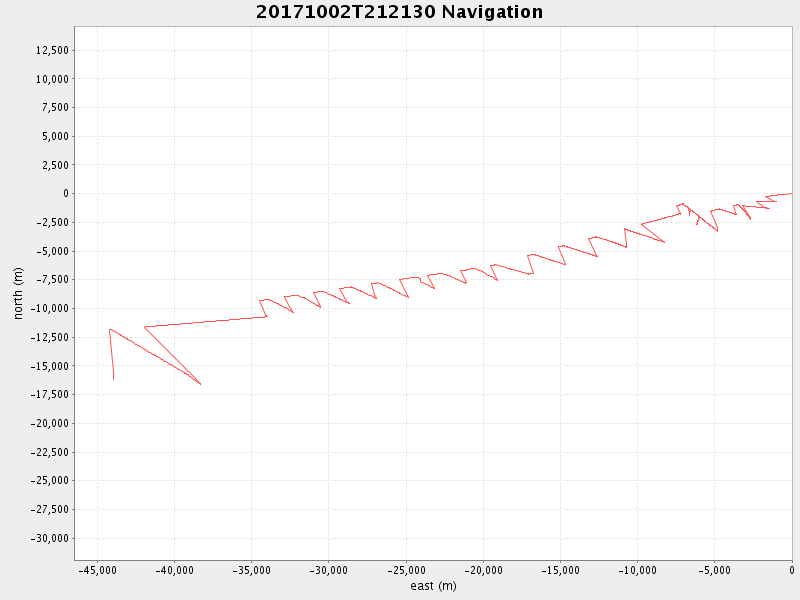Click the -20,000 tick label on east axis
The image size is (800, 600).
[483, 571]
